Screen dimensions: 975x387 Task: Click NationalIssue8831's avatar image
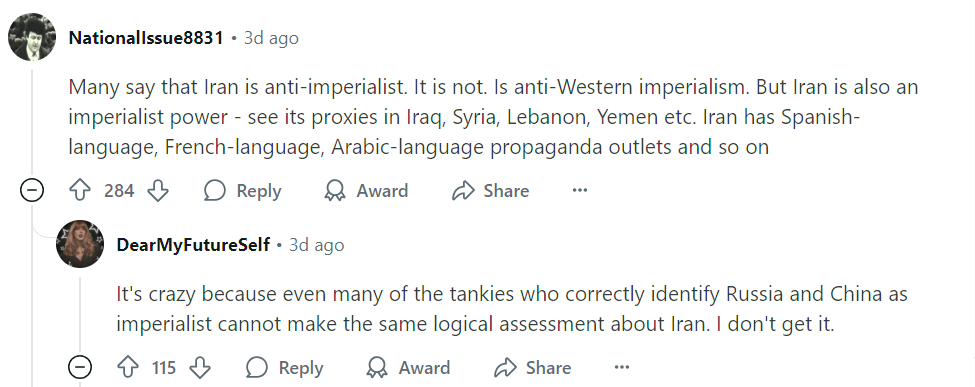32,37
